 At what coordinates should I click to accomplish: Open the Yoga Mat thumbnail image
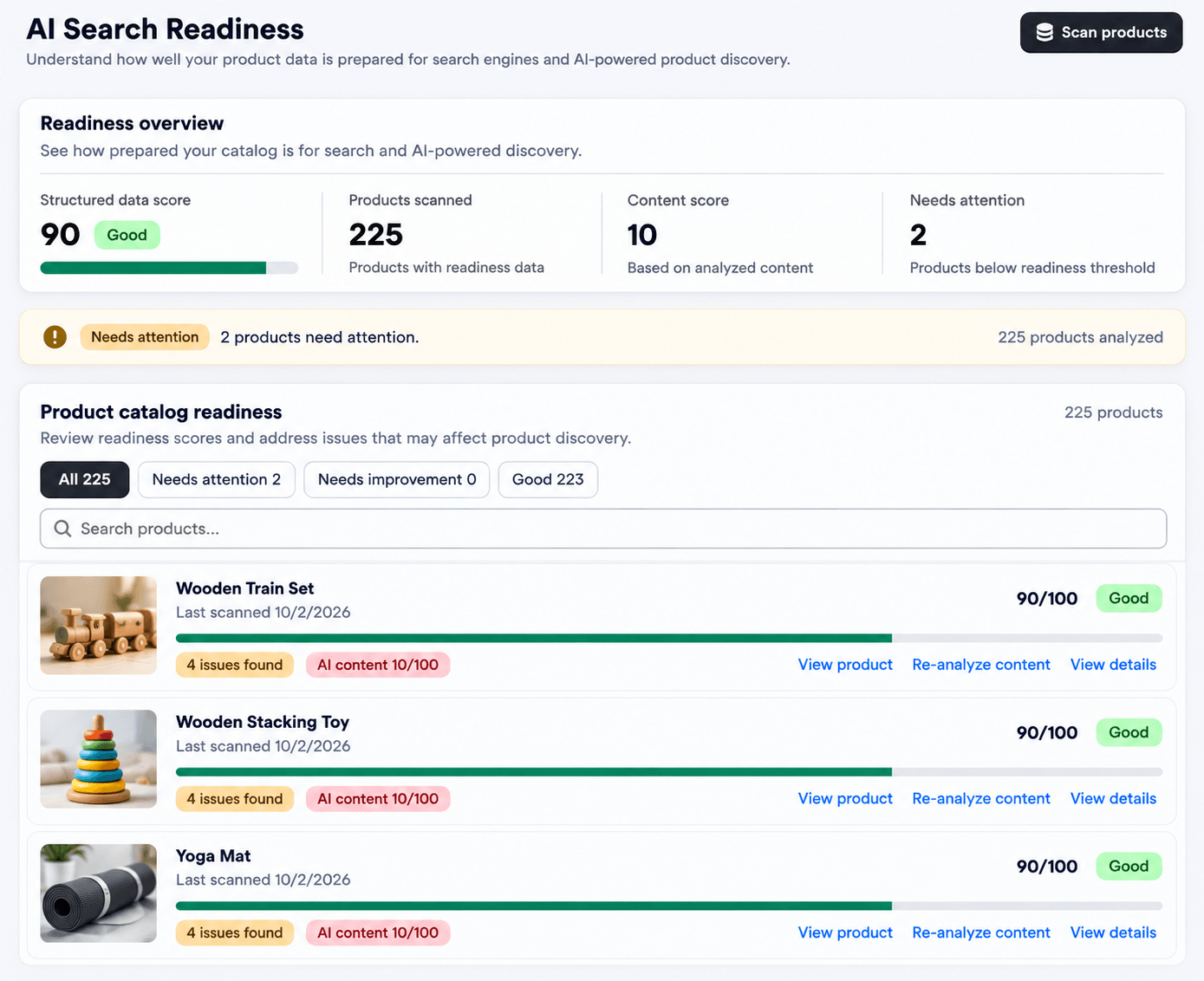coord(99,893)
